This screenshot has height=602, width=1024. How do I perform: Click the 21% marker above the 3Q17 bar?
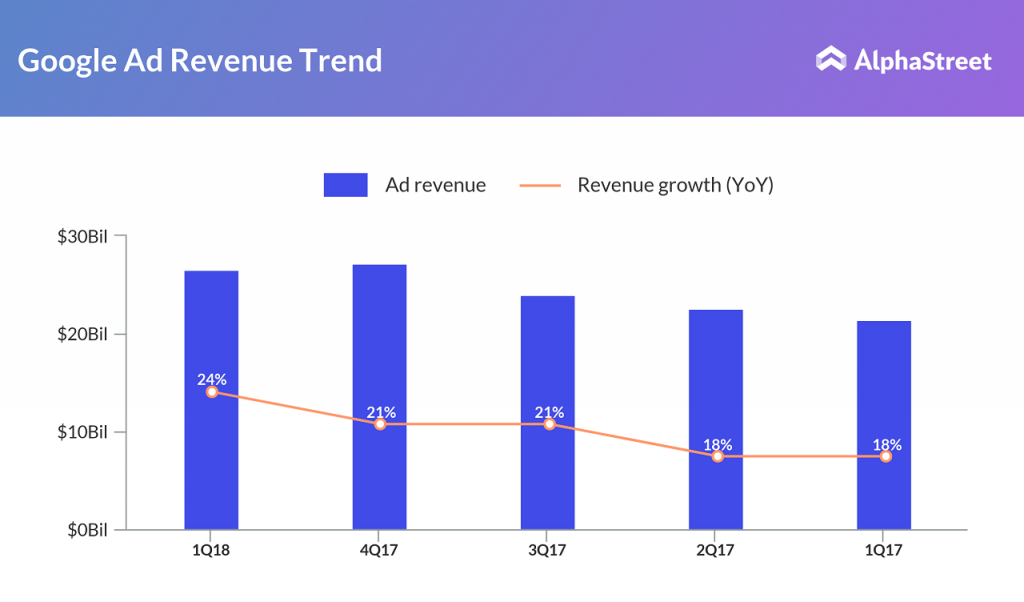pos(548,425)
